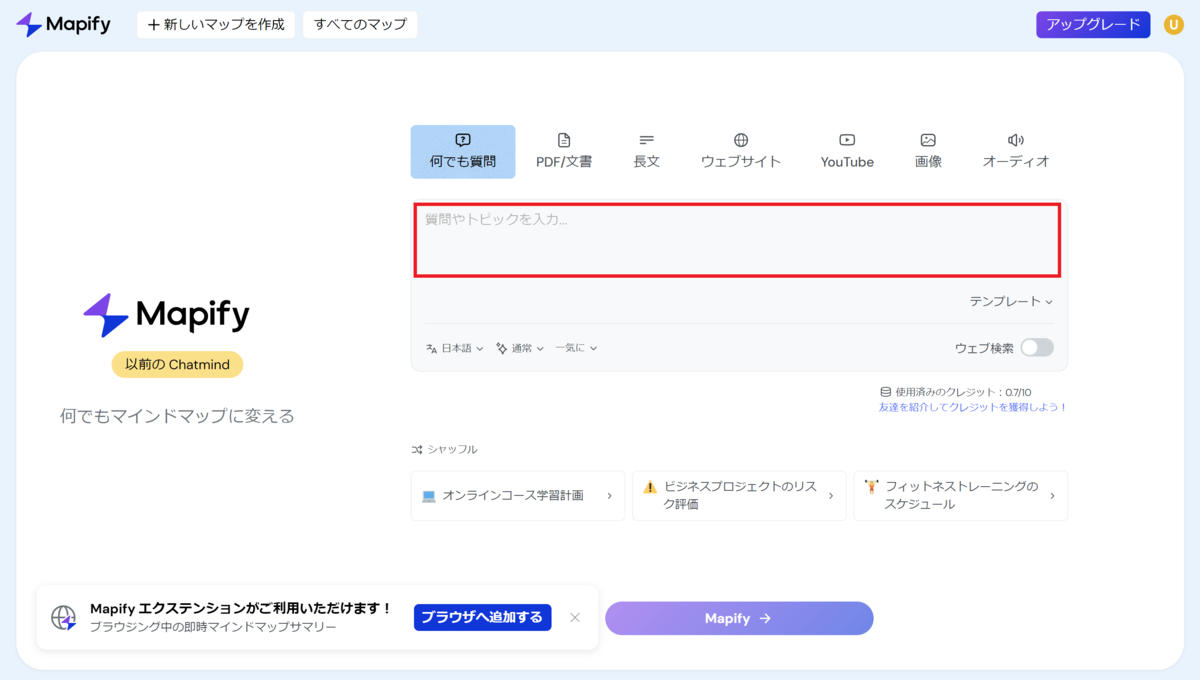Click the 質問やトピックを入力 input field
The height and width of the screenshot is (680, 1200).
pos(738,238)
